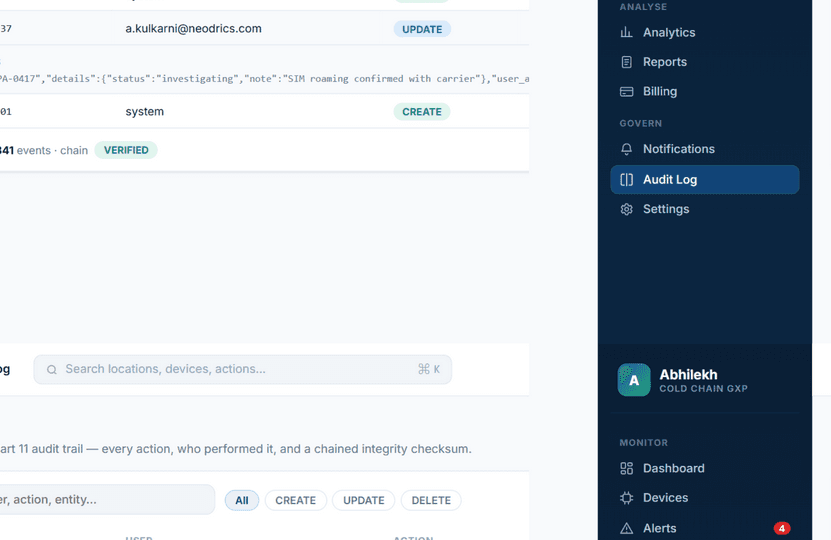Filter audit events by CREATE chip
The width and height of the screenshot is (831, 540).
point(295,500)
